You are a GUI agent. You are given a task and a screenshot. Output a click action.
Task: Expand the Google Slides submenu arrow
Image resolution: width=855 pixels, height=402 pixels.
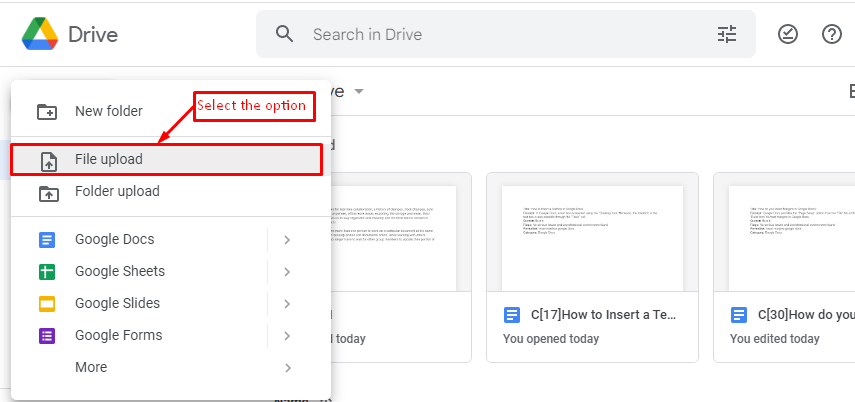[287, 303]
